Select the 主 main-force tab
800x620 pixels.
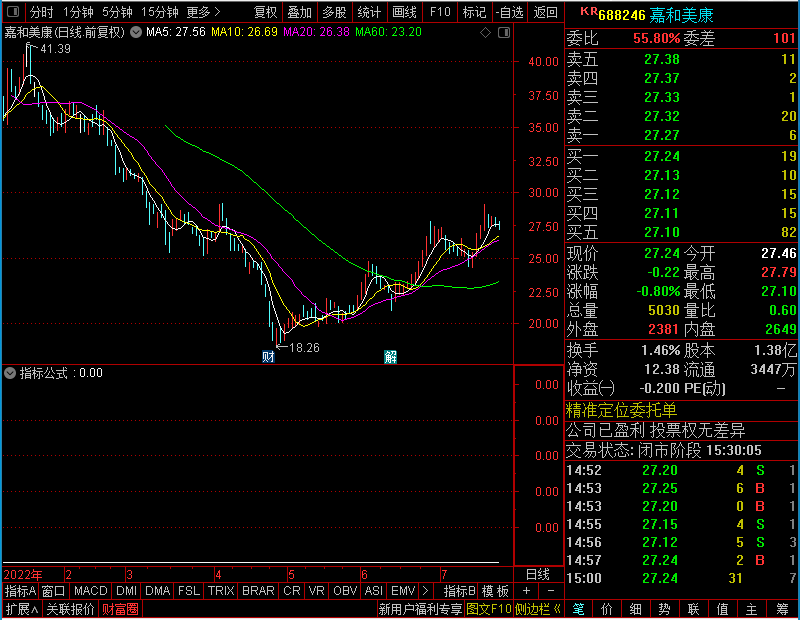point(752,609)
